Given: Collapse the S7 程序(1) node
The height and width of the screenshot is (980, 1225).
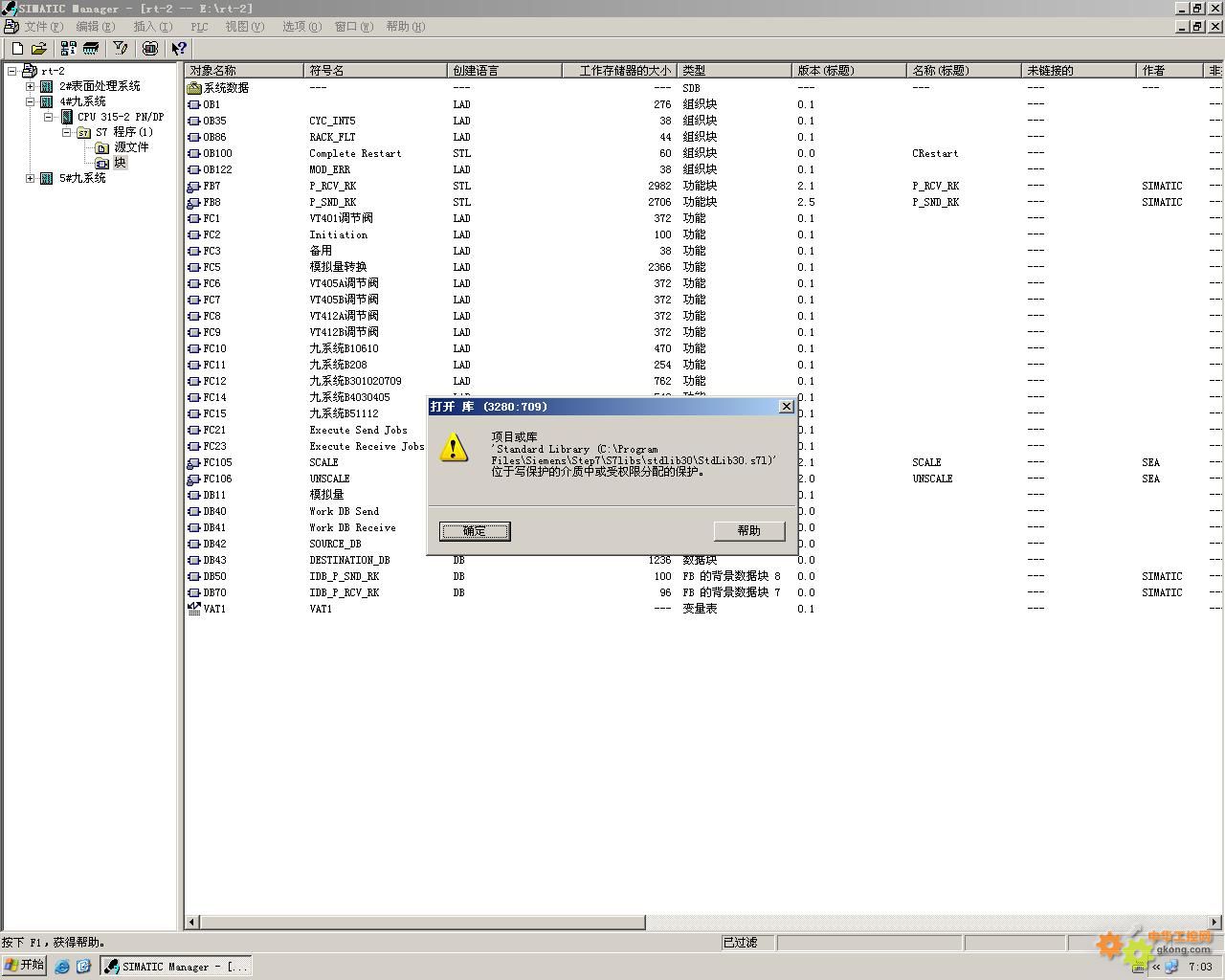Looking at the screenshot, I should point(67,132).
